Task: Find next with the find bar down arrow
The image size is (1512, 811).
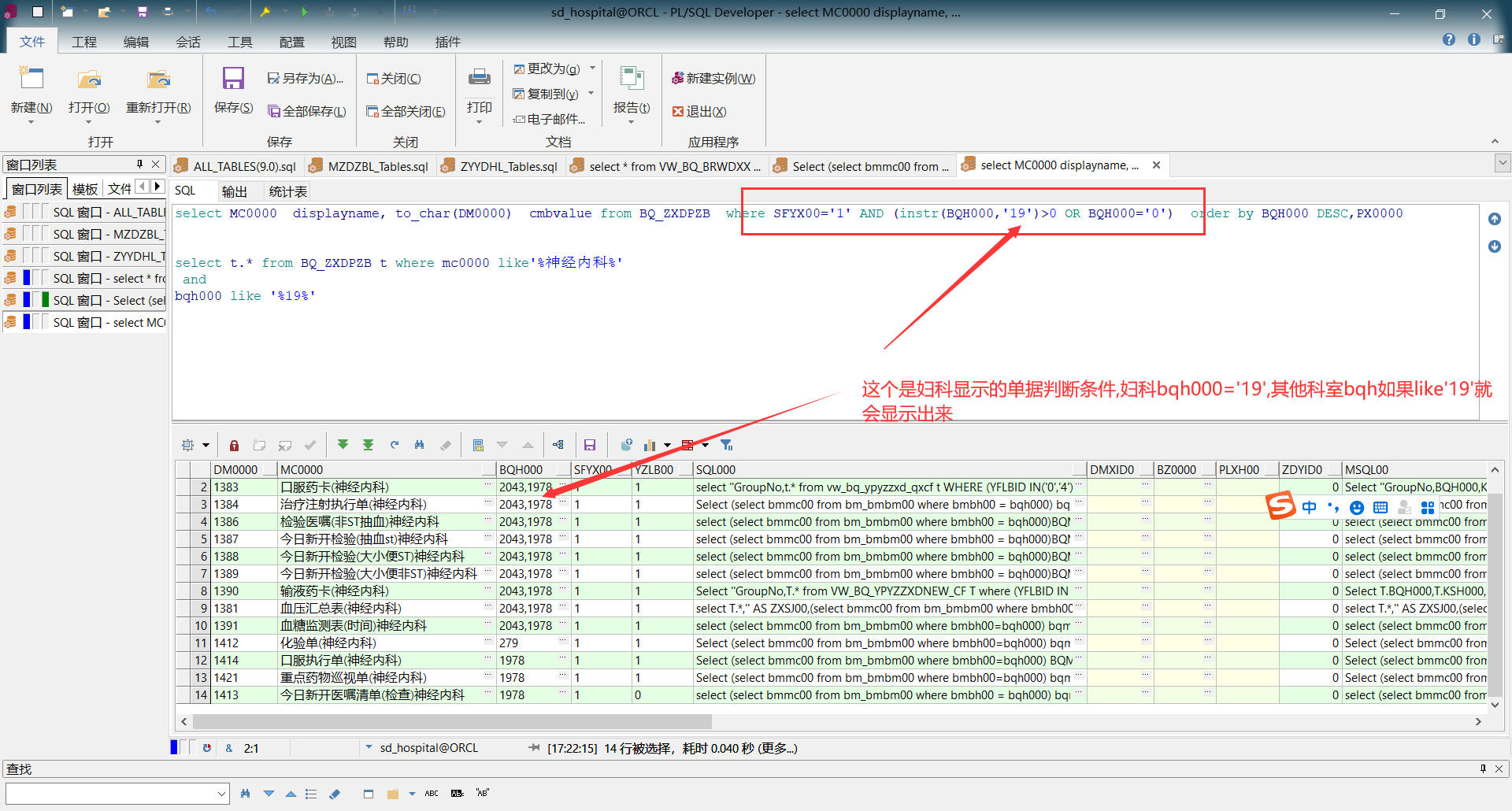Action: point(269,794)
